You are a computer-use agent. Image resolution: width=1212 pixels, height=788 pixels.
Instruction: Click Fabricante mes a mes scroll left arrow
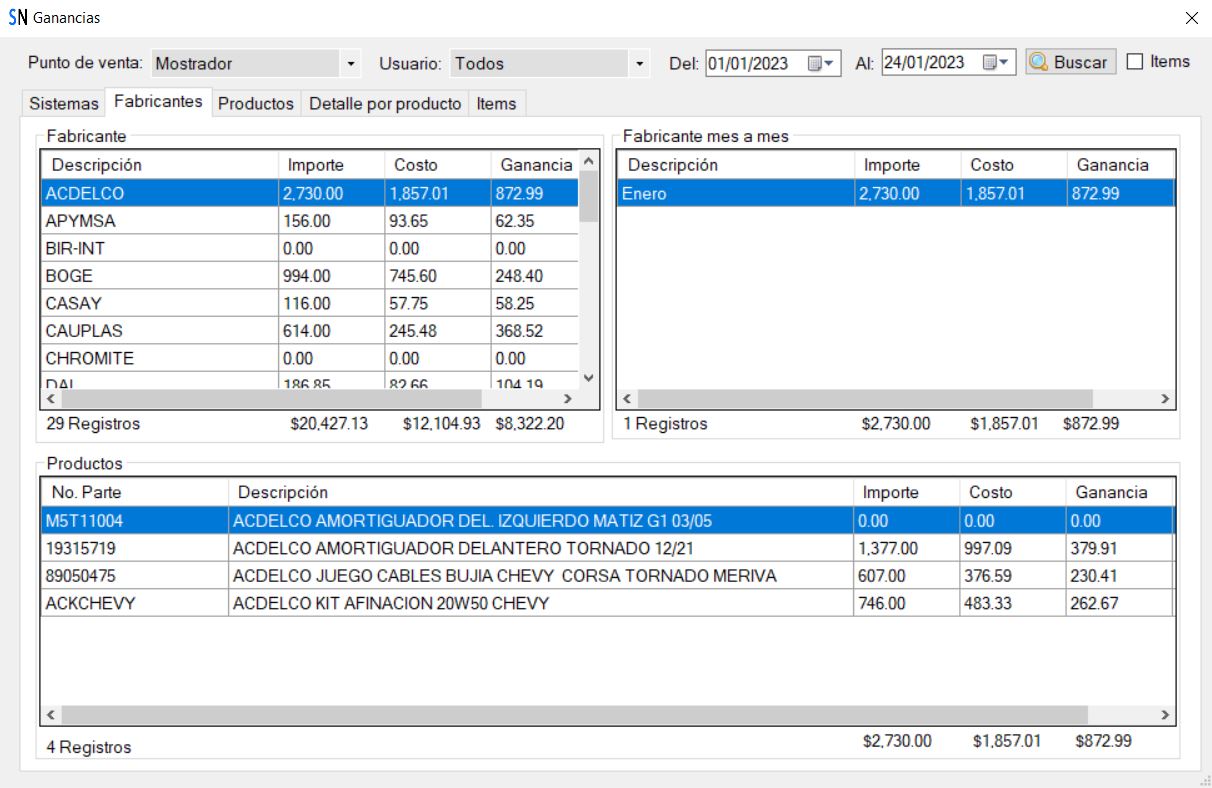(627, 399)
